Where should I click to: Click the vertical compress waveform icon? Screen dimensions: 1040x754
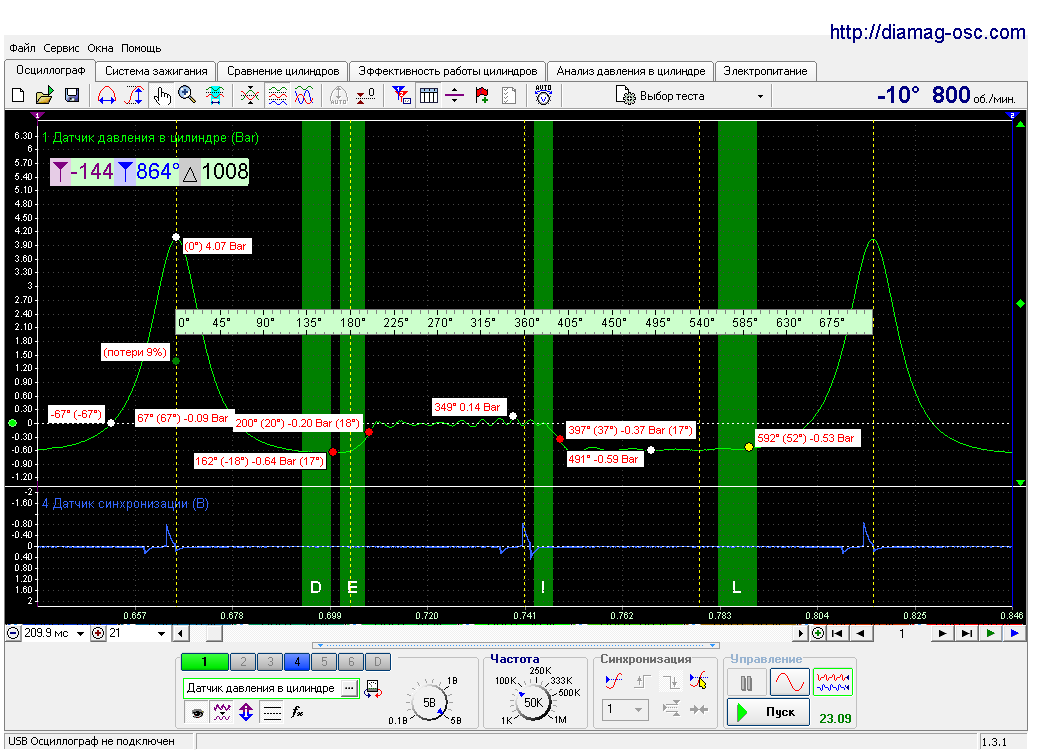(x=250, y=95)
